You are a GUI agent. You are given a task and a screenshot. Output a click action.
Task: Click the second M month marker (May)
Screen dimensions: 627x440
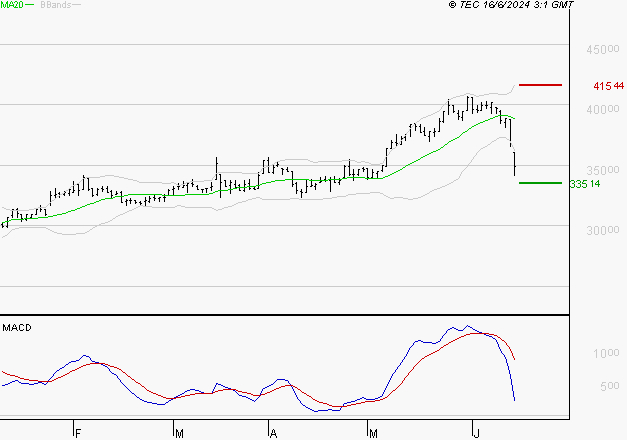coord(373,434)
